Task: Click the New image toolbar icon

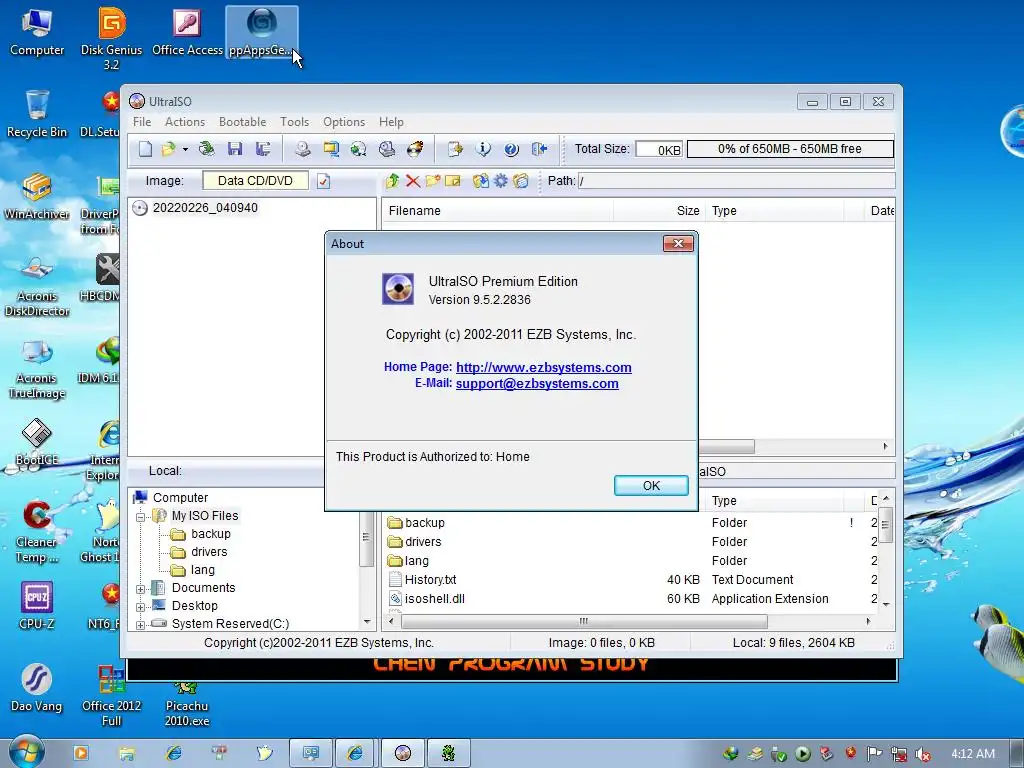Action: coord(145,150)
